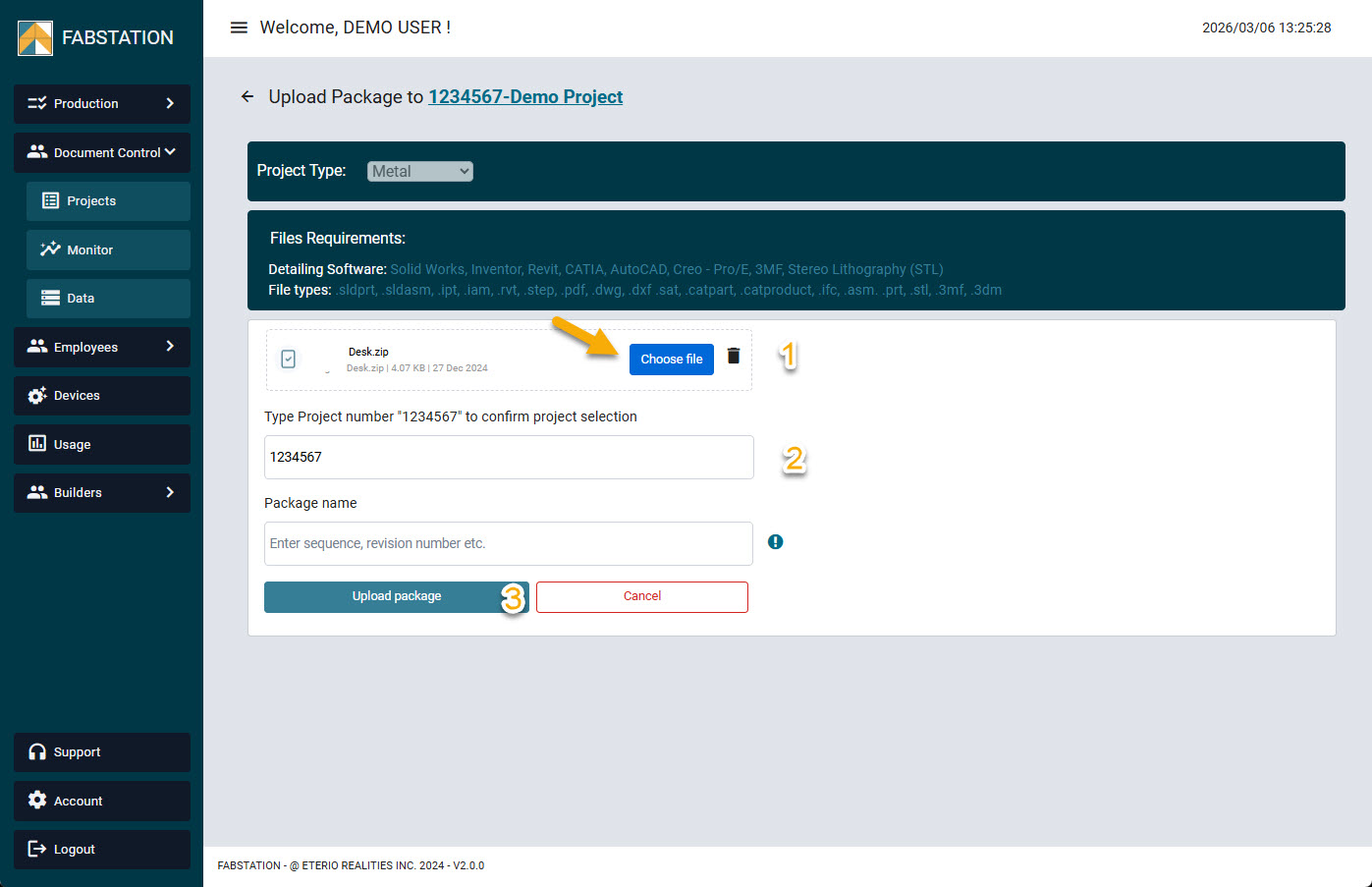Viewport: 1372px width, 887px height.
Task: Click the back arrow next to Upload Package
Action: (x=247, y=96)
